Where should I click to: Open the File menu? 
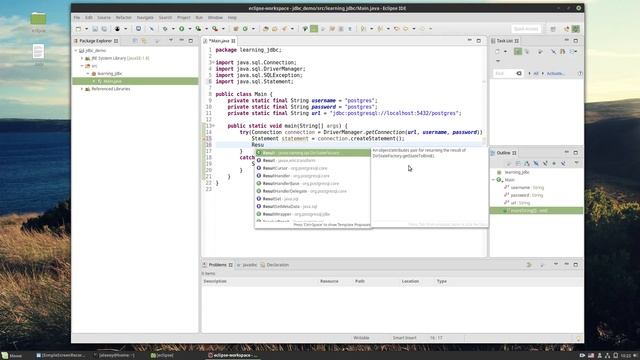pyautogui.click(x=77, y=18)
